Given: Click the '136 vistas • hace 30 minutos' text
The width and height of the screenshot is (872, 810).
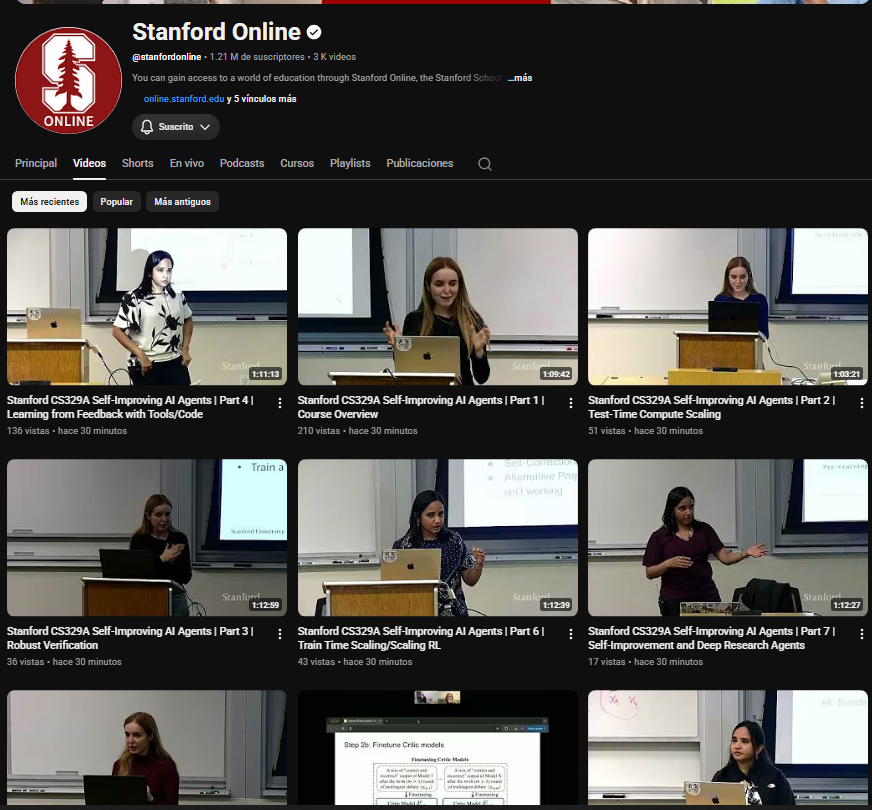Looking at the screenshot, I should (67, 431).
